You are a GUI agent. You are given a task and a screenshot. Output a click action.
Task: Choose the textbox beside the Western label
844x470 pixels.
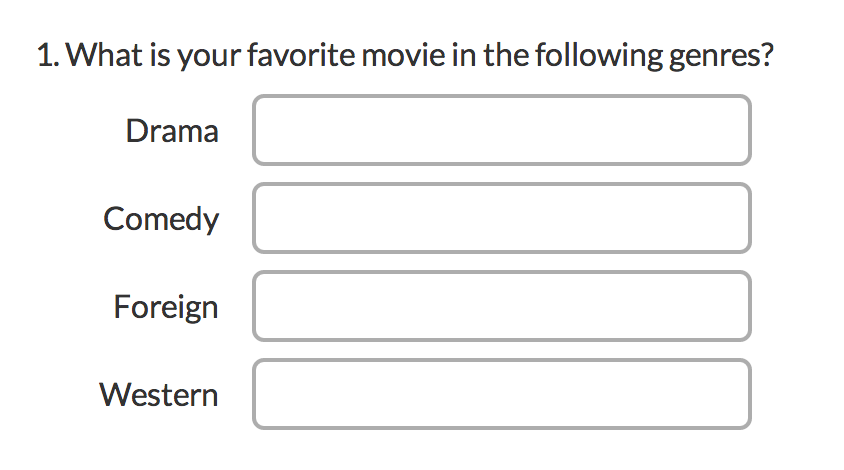502,394
